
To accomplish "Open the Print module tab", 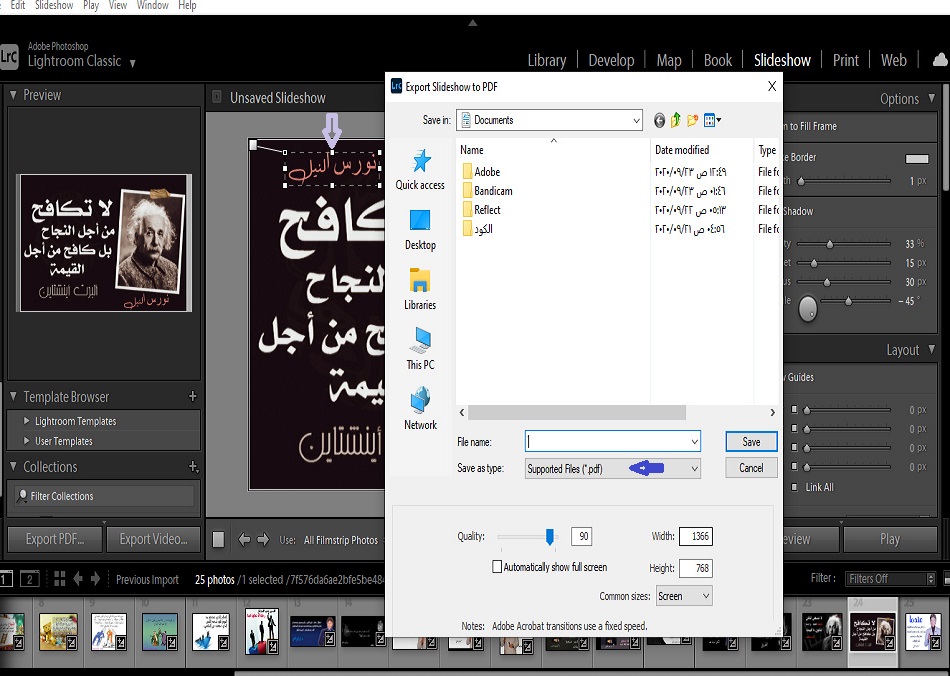I will pos(845,60).
